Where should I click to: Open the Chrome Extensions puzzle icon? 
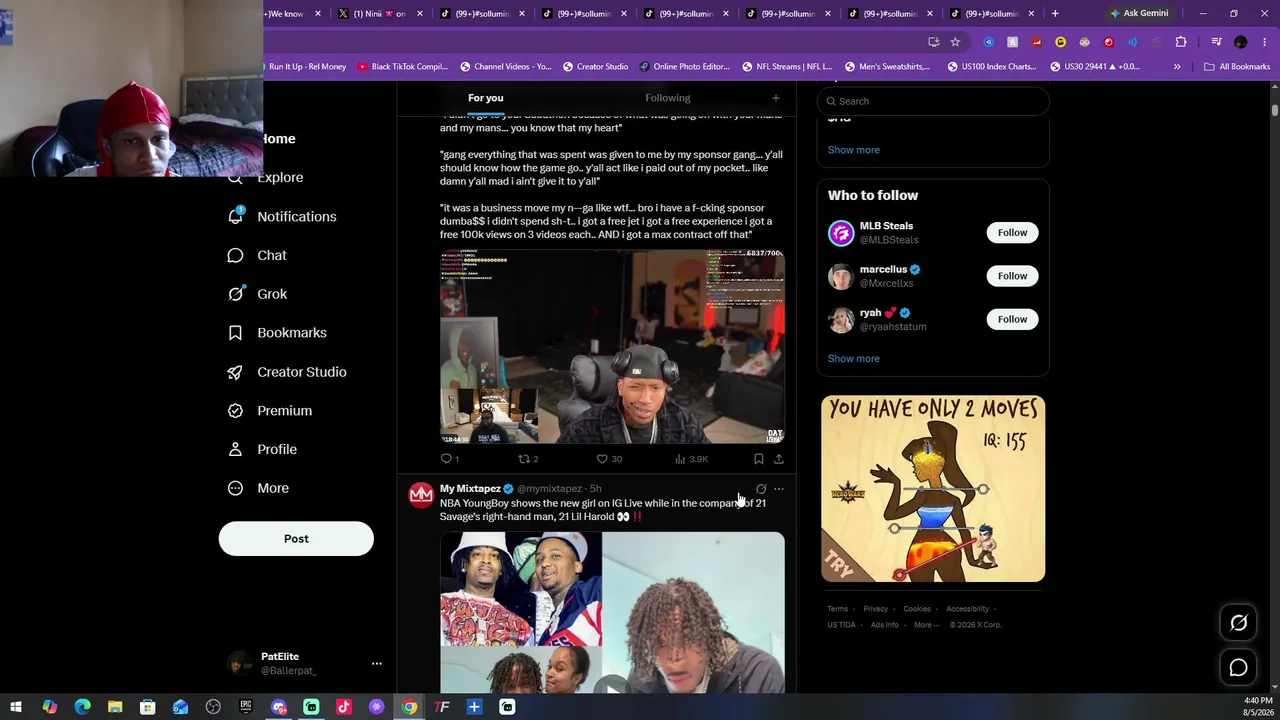coord(1181,42)
